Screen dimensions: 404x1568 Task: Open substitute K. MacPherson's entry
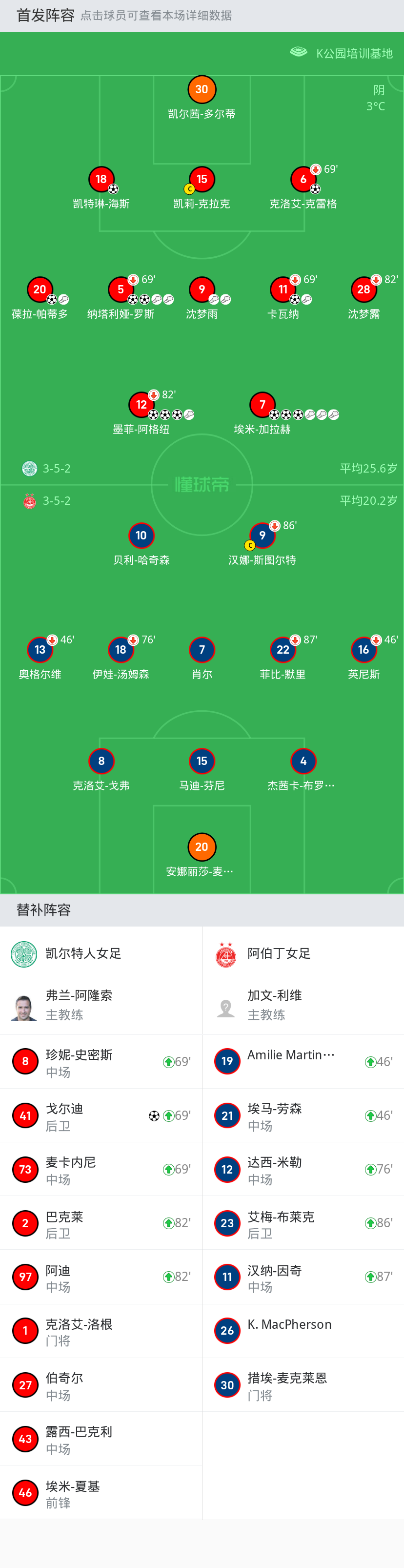pos(303,1331)
